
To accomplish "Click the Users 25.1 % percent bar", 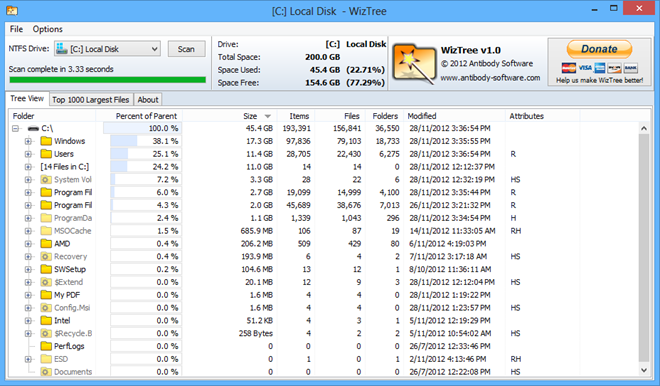I will [146, 154].
